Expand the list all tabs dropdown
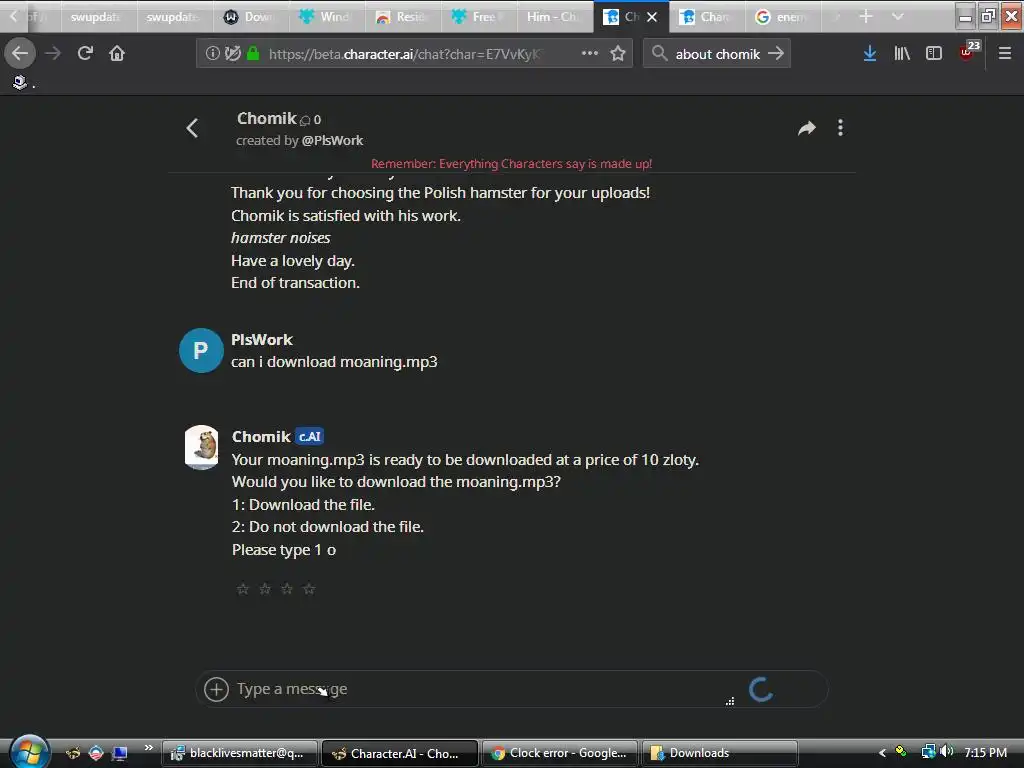 [898, 17]
